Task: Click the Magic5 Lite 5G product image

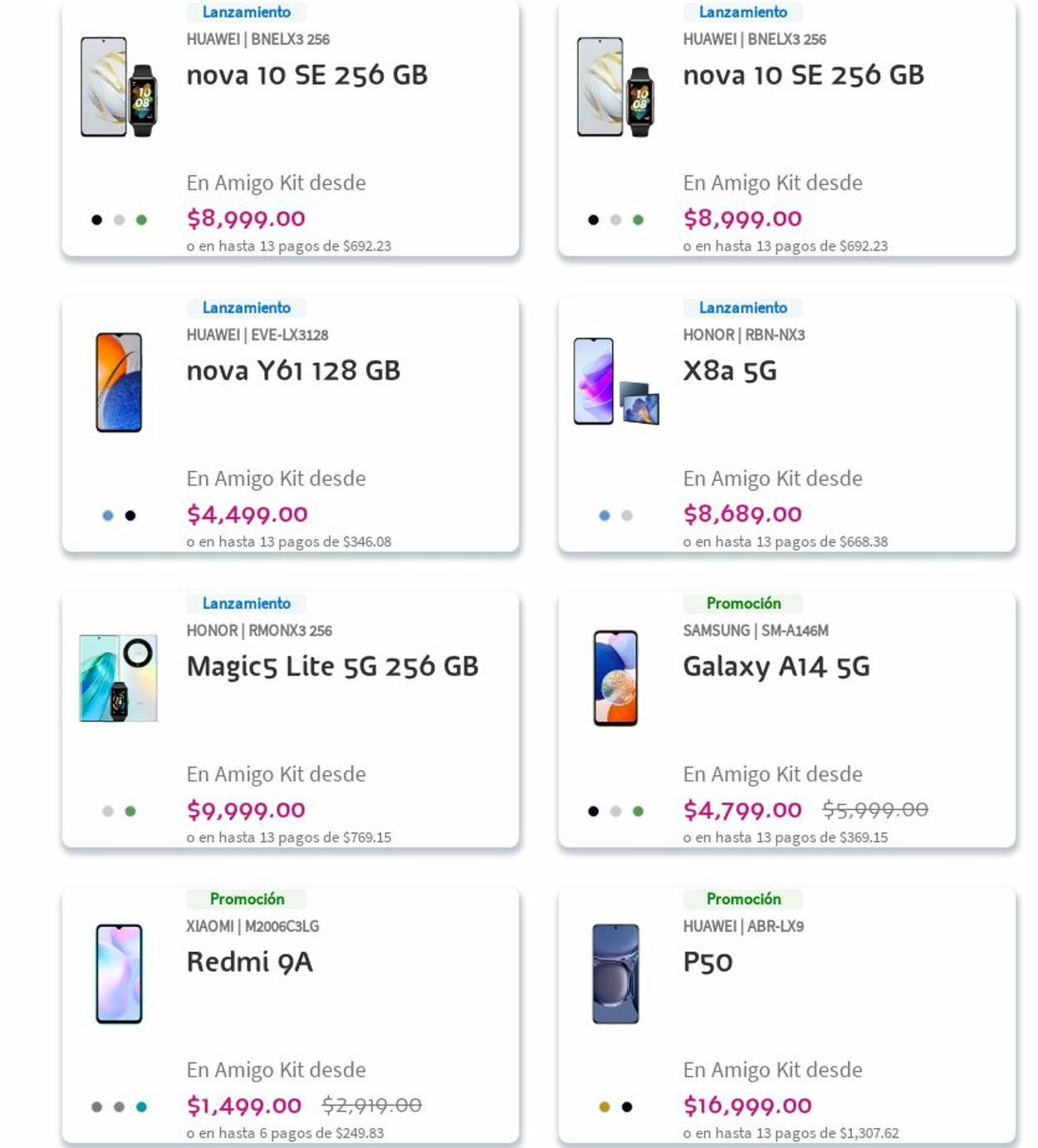Action: point(120,679)
